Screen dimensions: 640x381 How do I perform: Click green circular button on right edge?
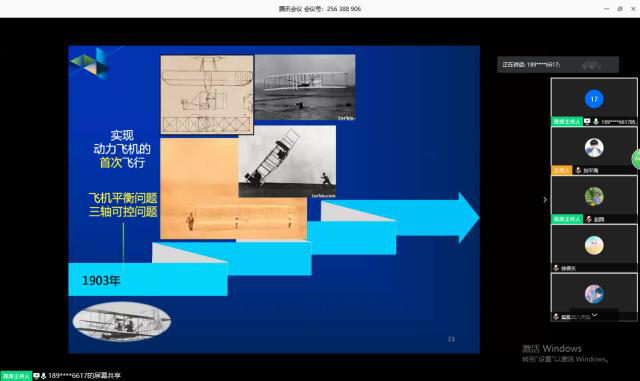tap(636, 159)
